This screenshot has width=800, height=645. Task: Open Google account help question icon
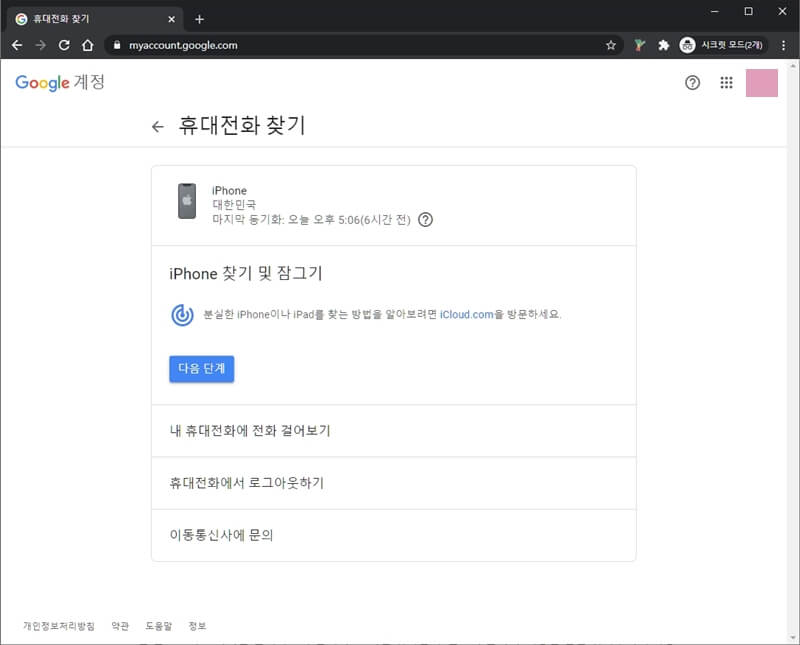pos(692,83)
